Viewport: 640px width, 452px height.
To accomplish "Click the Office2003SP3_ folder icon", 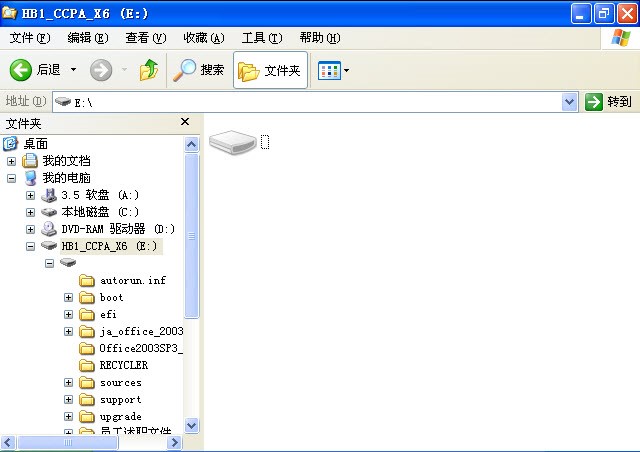I will (87, 349).
